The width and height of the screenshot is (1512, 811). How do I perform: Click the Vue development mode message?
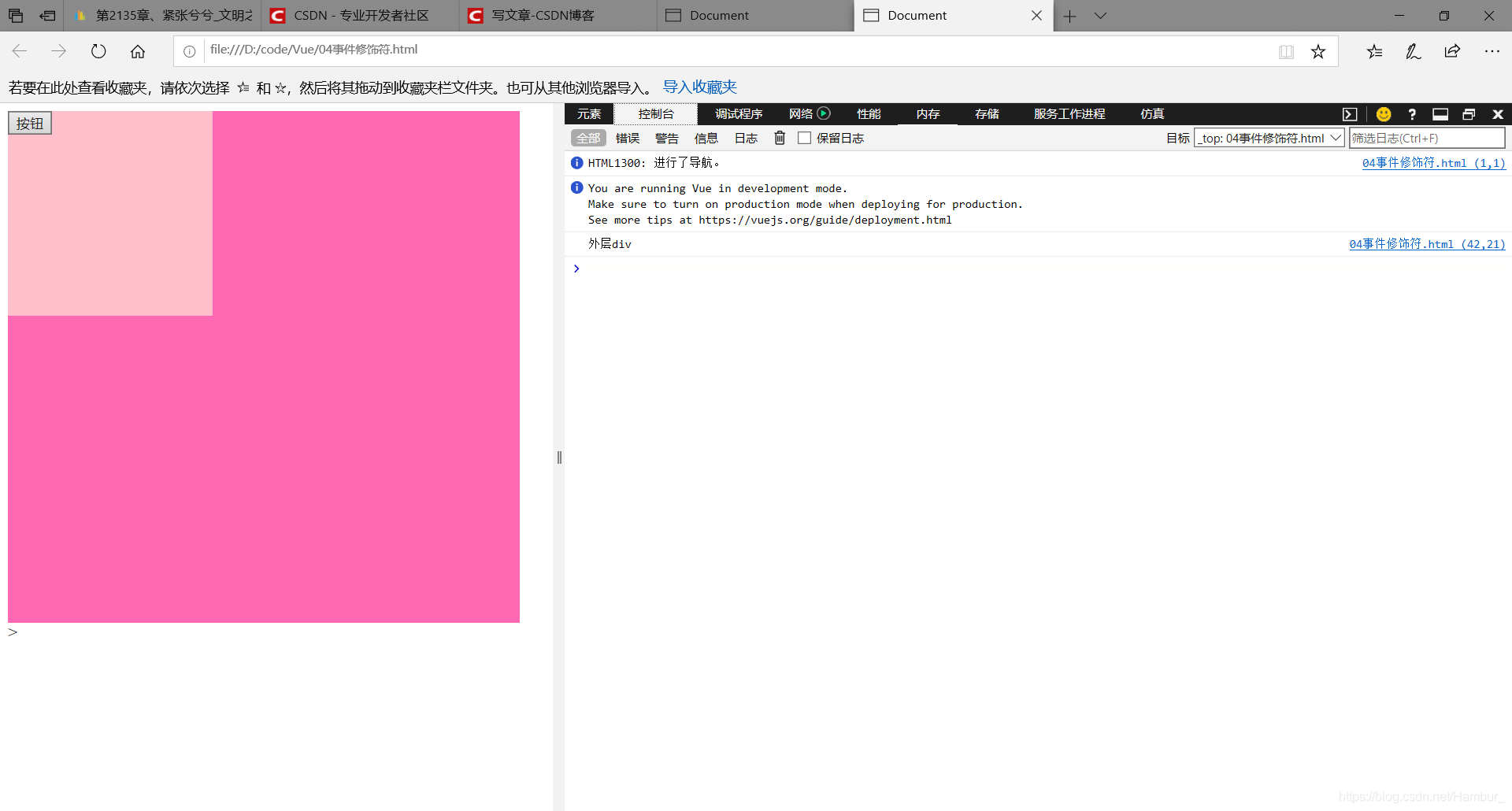coord(1038,204)
